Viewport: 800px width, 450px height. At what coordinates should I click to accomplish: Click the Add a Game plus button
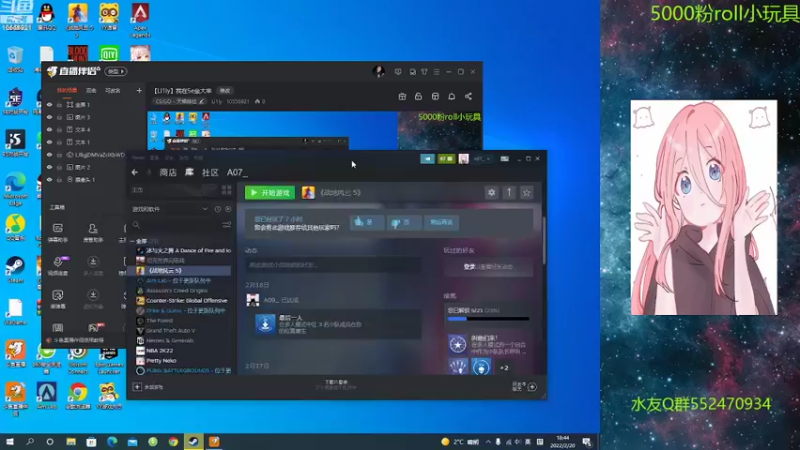137,387
